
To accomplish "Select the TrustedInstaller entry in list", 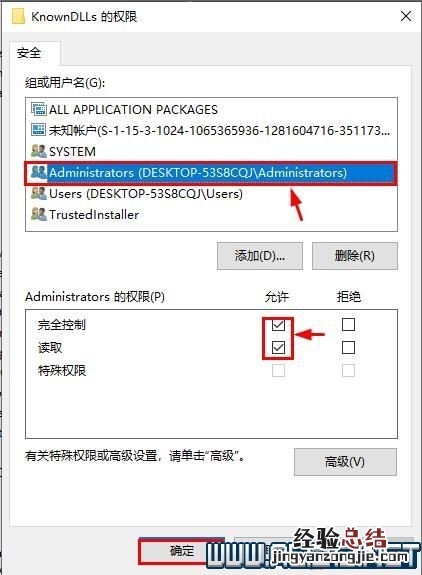I will coord(211,215).
